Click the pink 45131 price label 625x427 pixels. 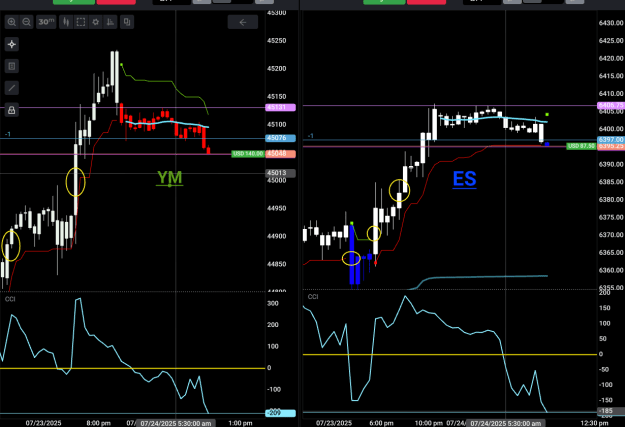281,107
